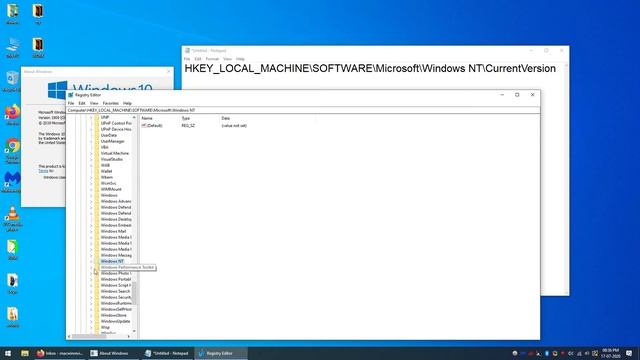Select the Windows Embedded key
Viewport: 640px width, 360px height.
point(116,225)
